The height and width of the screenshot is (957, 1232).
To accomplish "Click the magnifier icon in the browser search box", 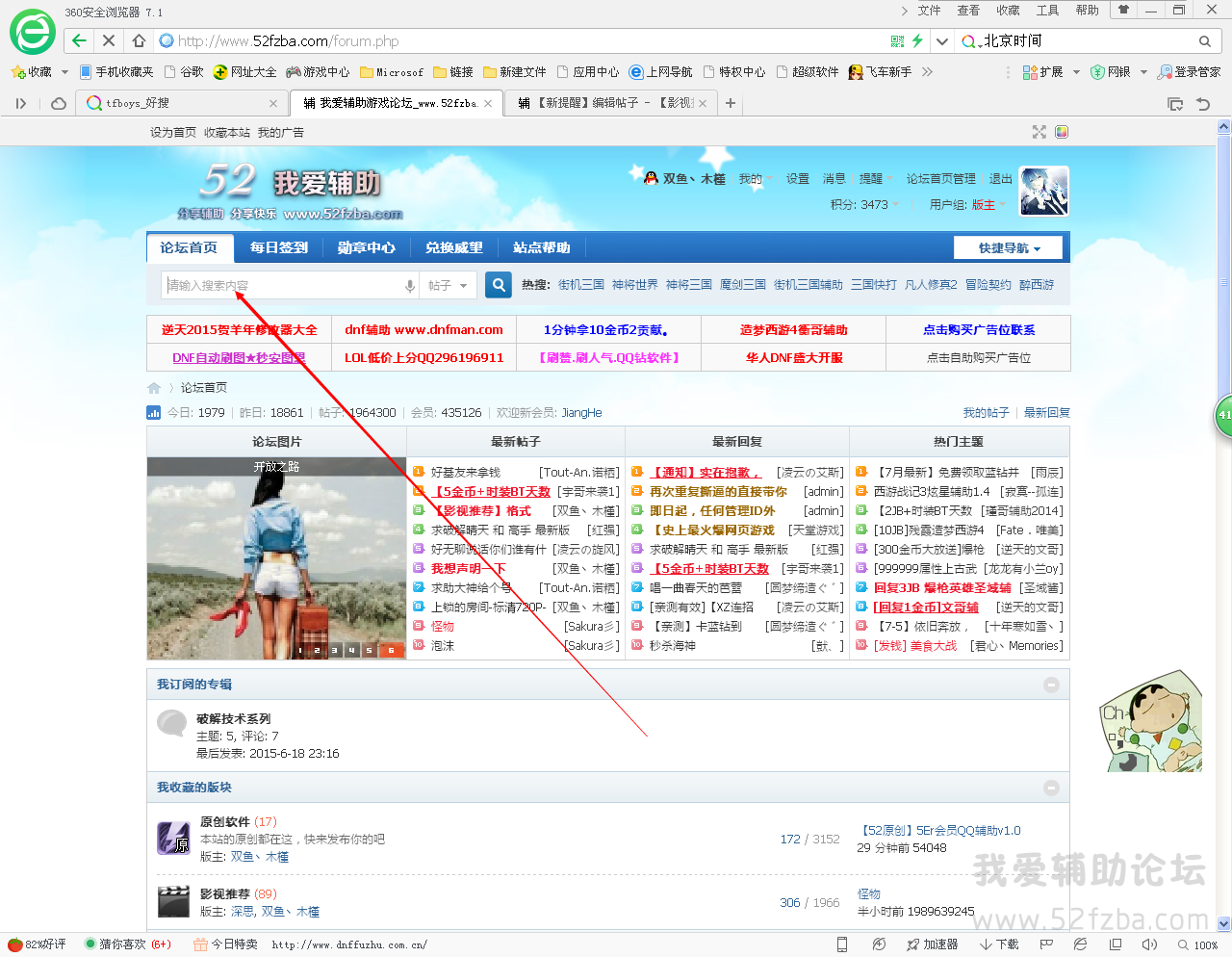I will 1204,41.
